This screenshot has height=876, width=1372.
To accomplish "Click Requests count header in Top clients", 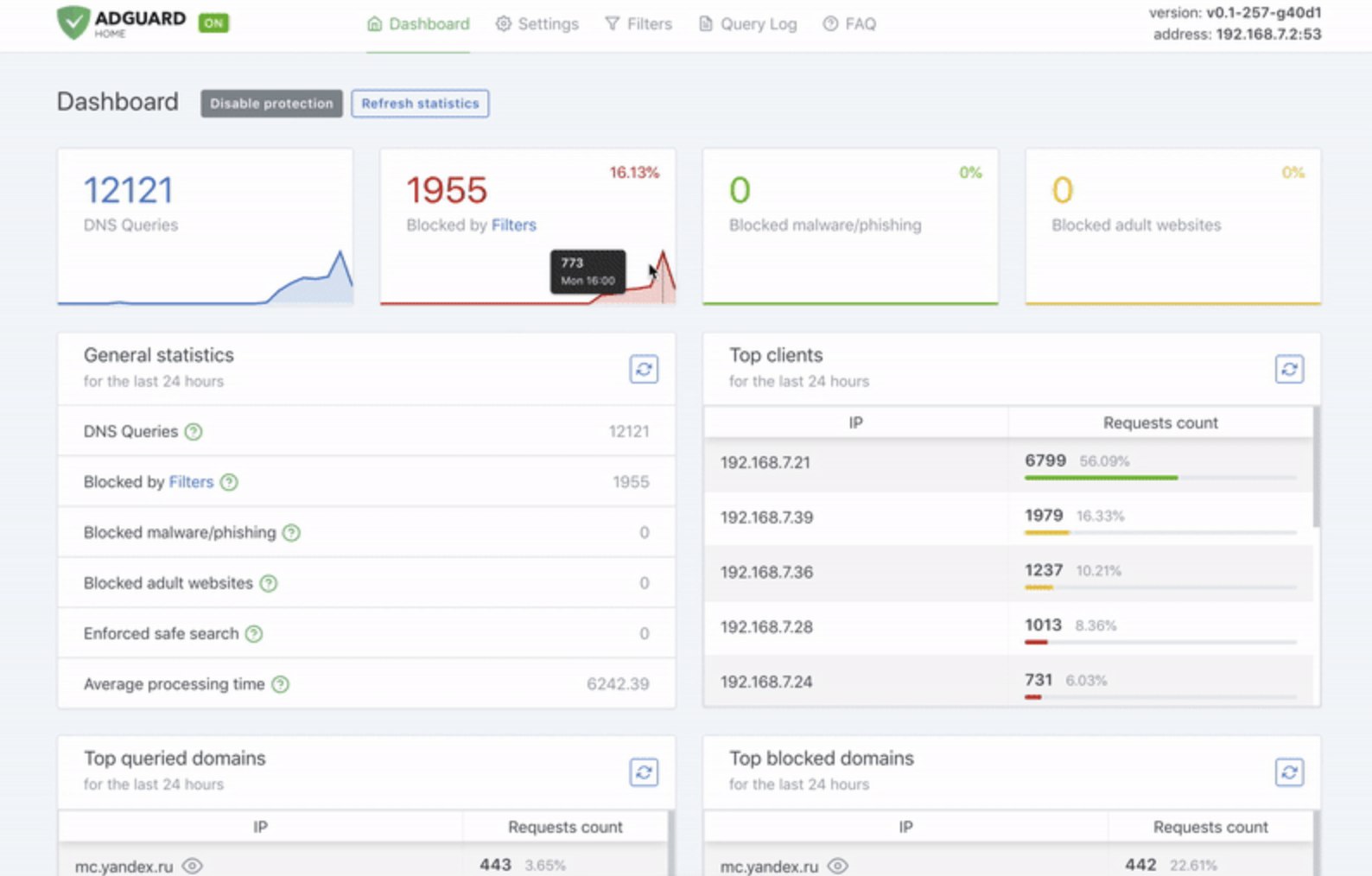I will coord(1160,423).
